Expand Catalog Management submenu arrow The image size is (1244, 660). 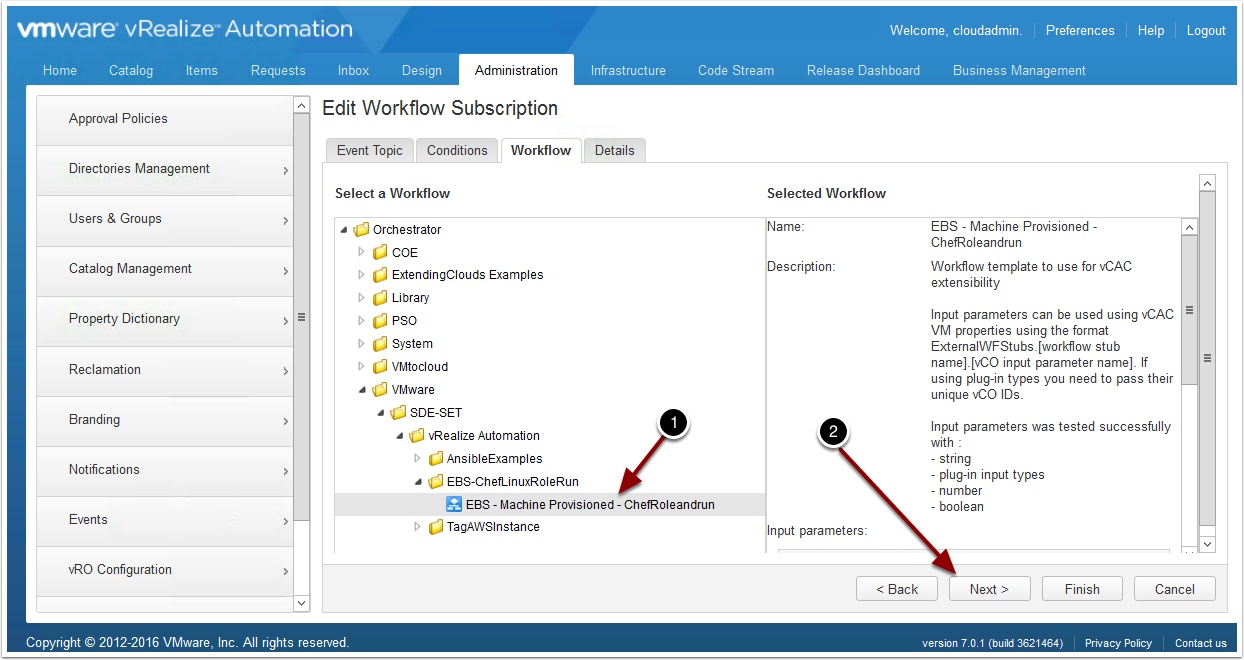[x=285, y=271]
